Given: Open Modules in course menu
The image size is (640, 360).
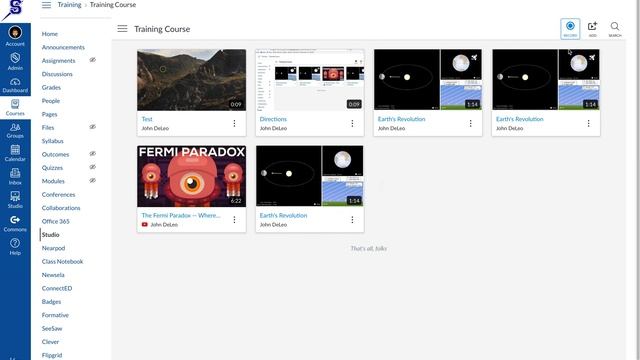Looking at the screenshot, I should (53, 181).
